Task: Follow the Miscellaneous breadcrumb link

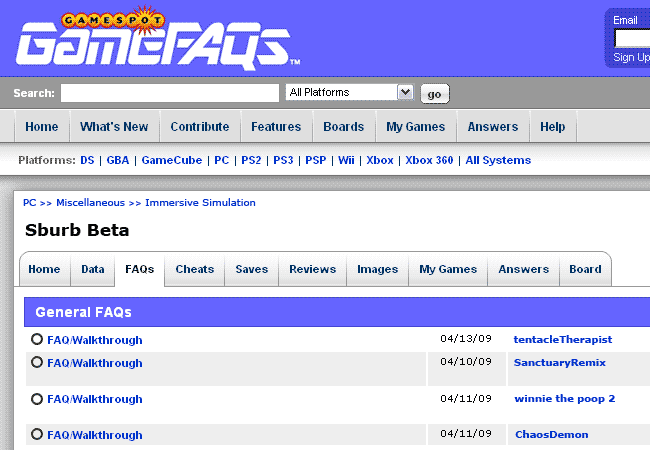Action: (x=91, y=202)
